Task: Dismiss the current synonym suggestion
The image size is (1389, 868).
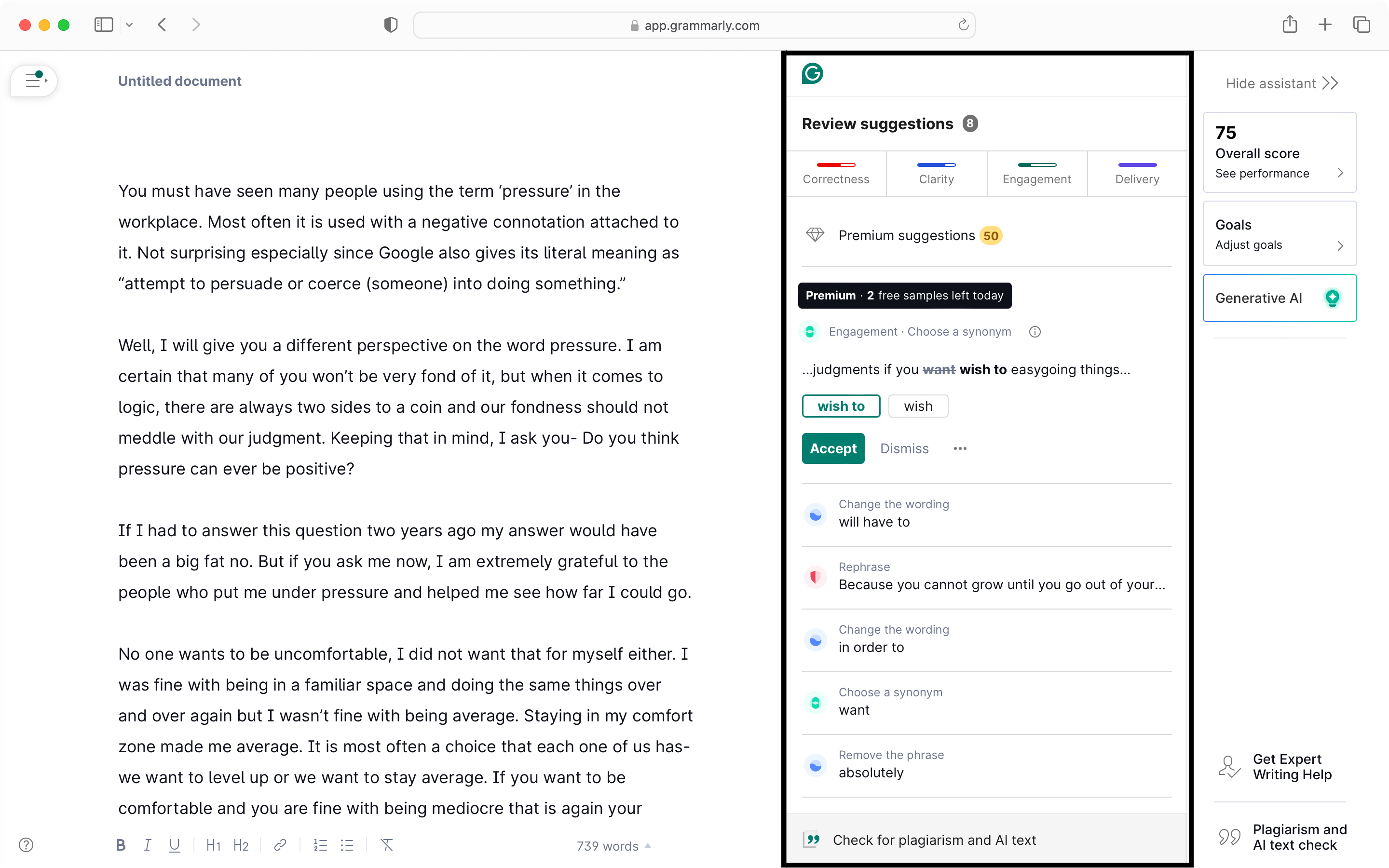Action: [x=904, y=448]
